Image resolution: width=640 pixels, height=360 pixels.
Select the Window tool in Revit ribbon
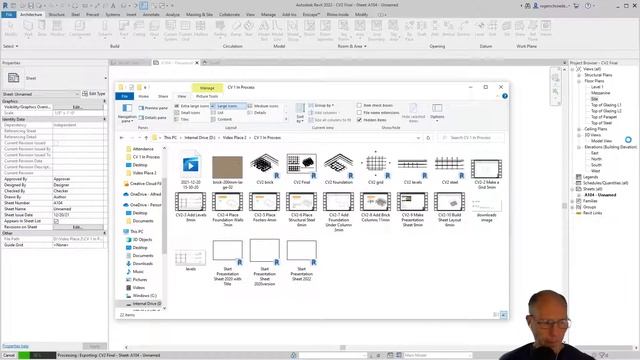(x=57, y=29)
